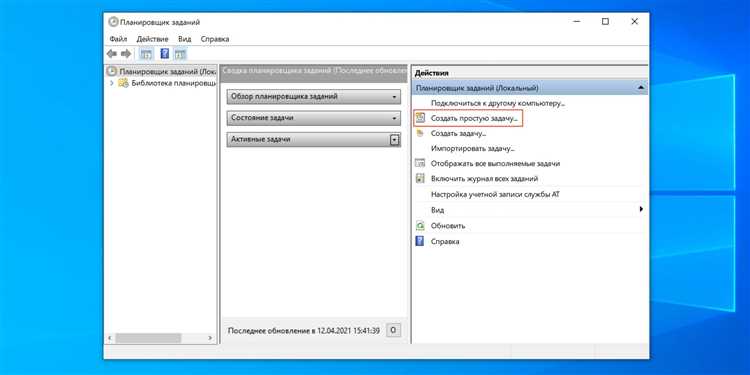Maximize the Планировщик заданий window
This screenshot has width=750, height=375.
pyautogui.click(x=605, y=22)
